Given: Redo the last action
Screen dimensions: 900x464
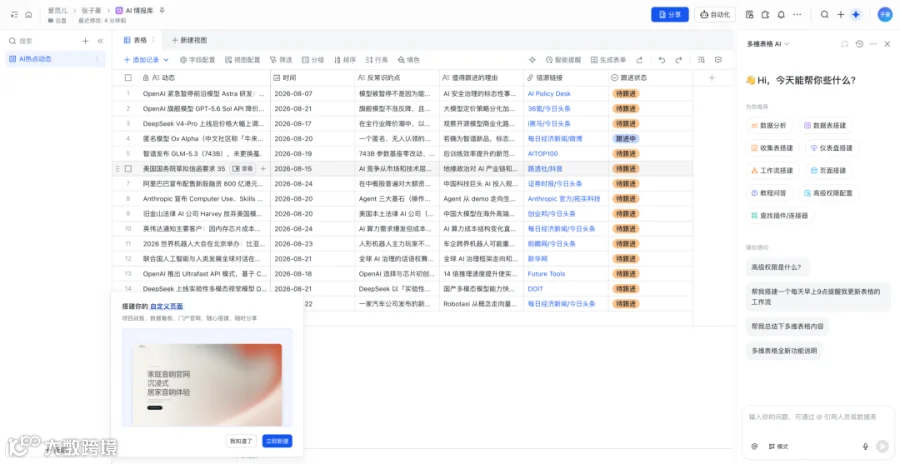Looking at the screenshot, I should point(678,60).
